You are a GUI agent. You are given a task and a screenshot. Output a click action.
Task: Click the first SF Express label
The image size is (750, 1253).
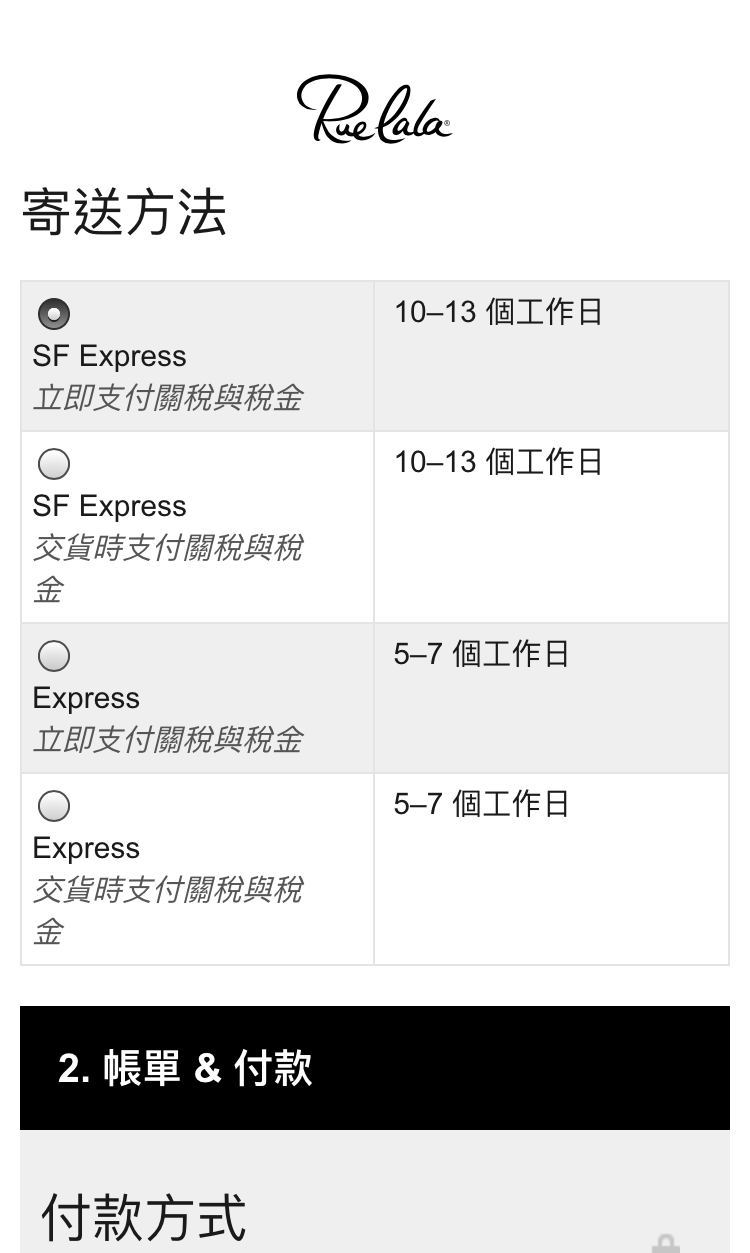point(109,357)
